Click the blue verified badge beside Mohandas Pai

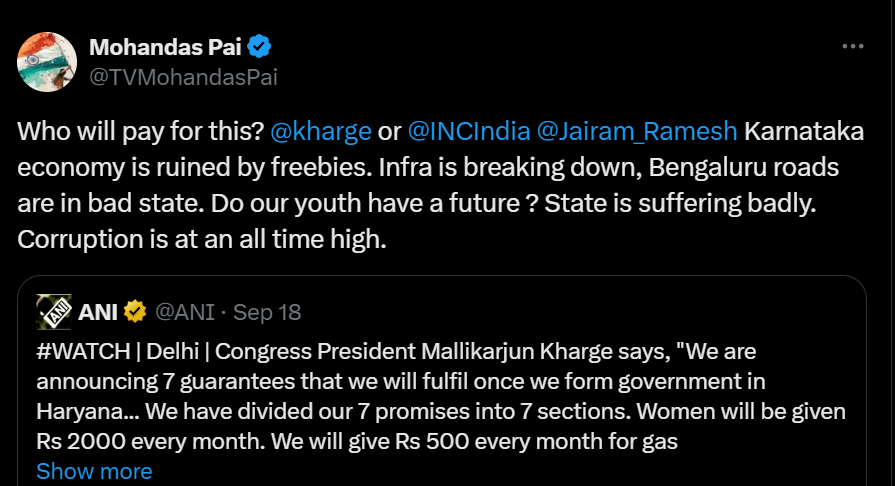tap(260, 46)
